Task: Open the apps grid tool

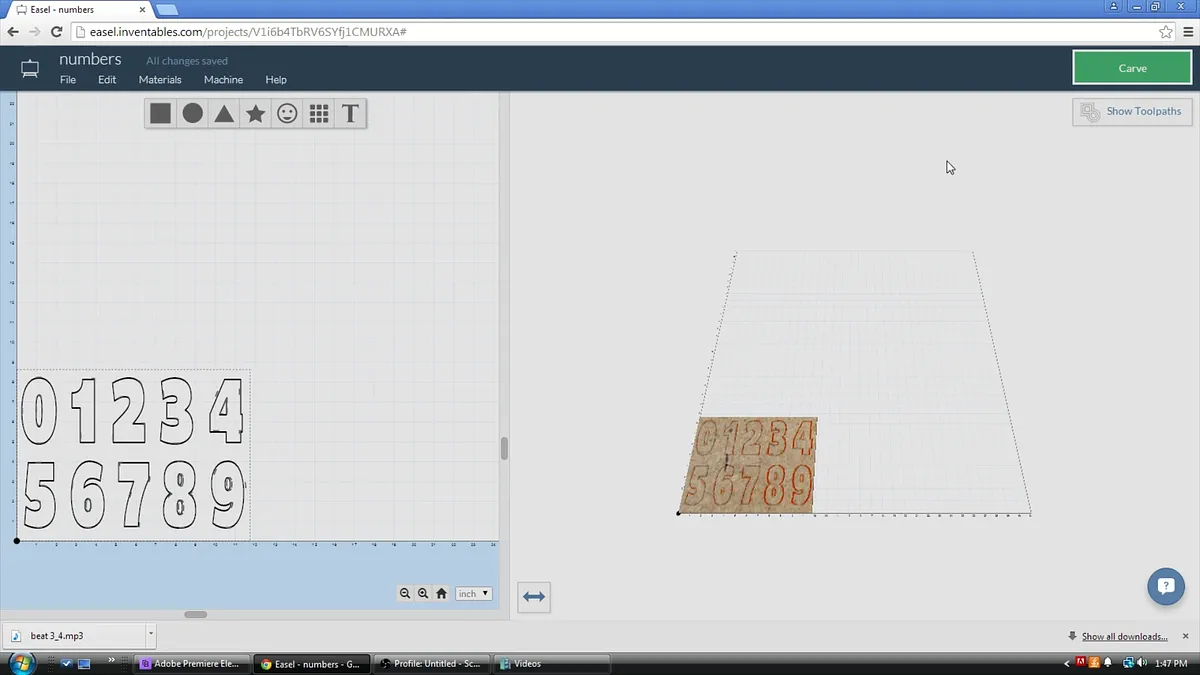Action: 319,114
